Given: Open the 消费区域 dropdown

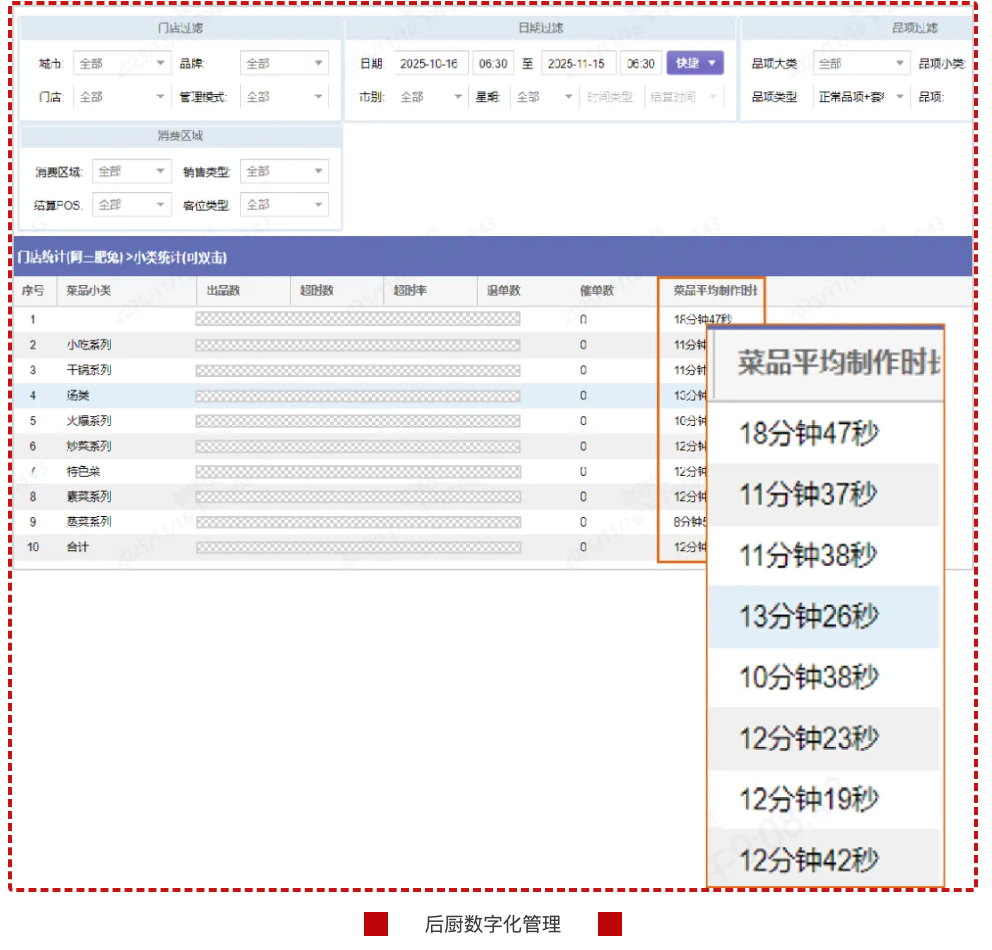Looking at the screenshot, I should [x=132, y=172].
